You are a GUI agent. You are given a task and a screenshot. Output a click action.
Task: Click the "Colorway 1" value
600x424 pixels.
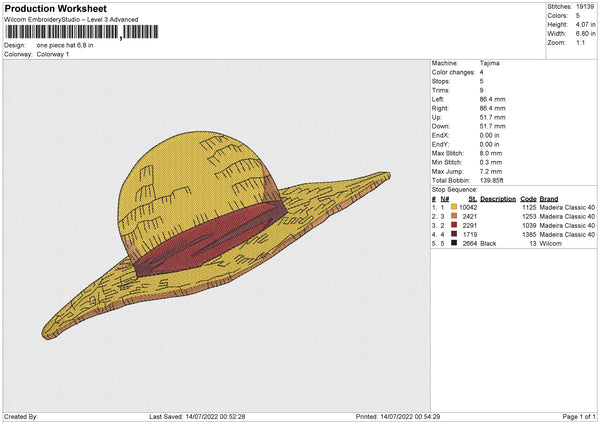point(53,54)
